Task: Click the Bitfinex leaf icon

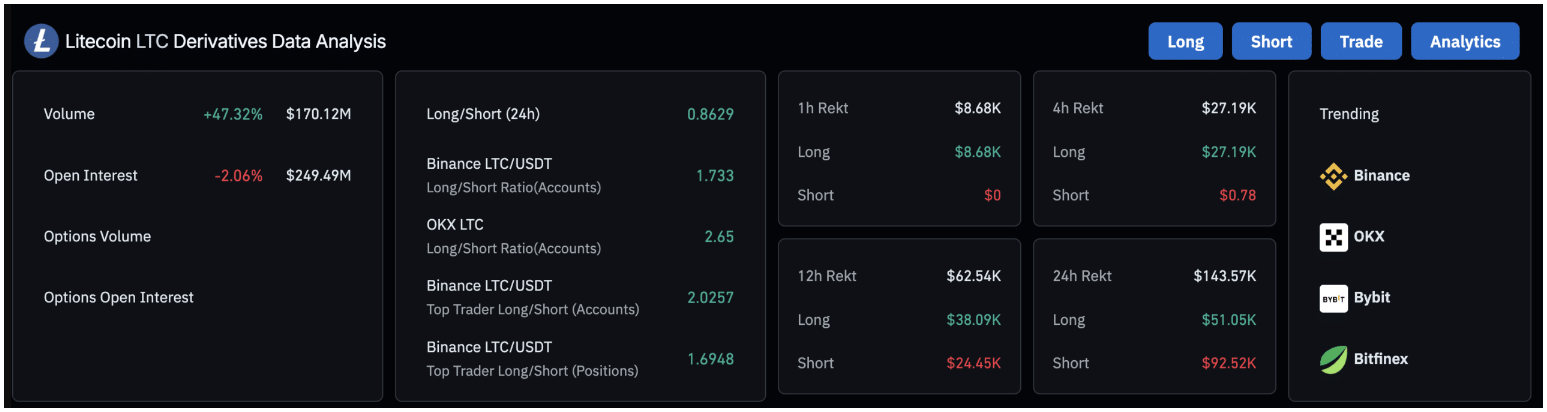Action: click(x=1334, y=359)
